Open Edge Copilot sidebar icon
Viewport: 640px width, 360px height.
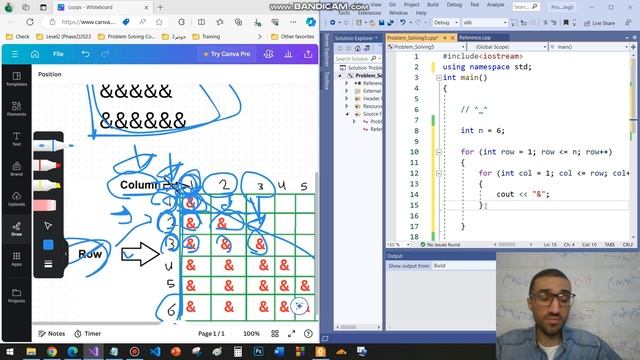tap(311, 22)
